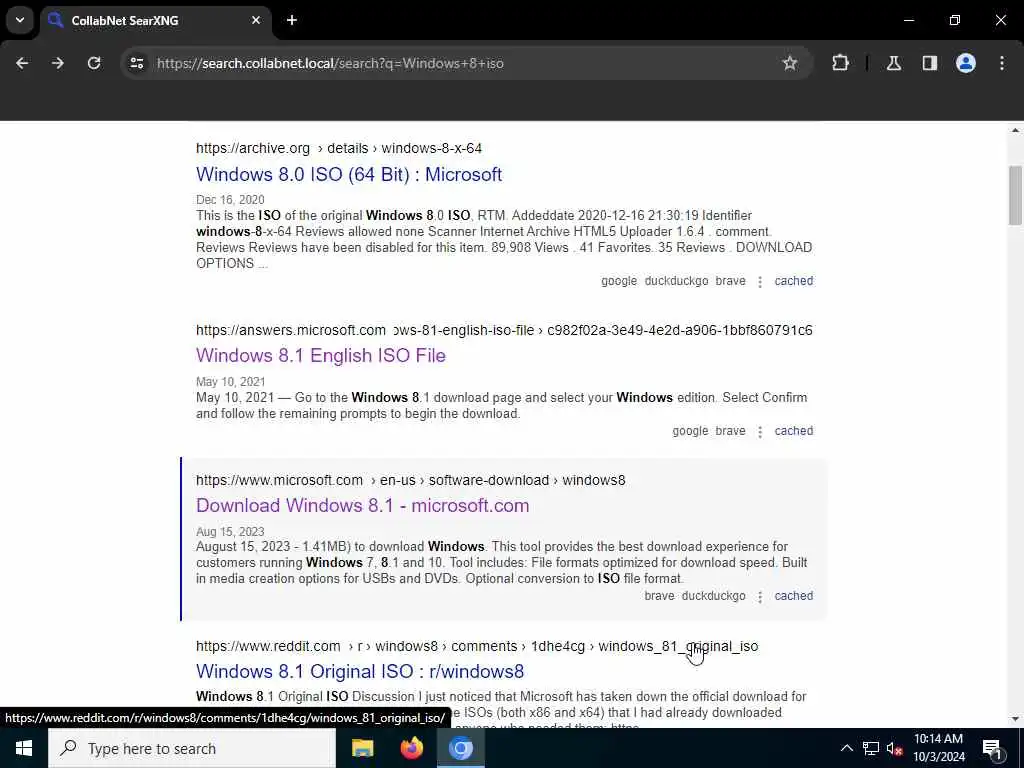This screenshot has height=768, width=1024.
Task: Go forward to the next page
Action: 58,63
